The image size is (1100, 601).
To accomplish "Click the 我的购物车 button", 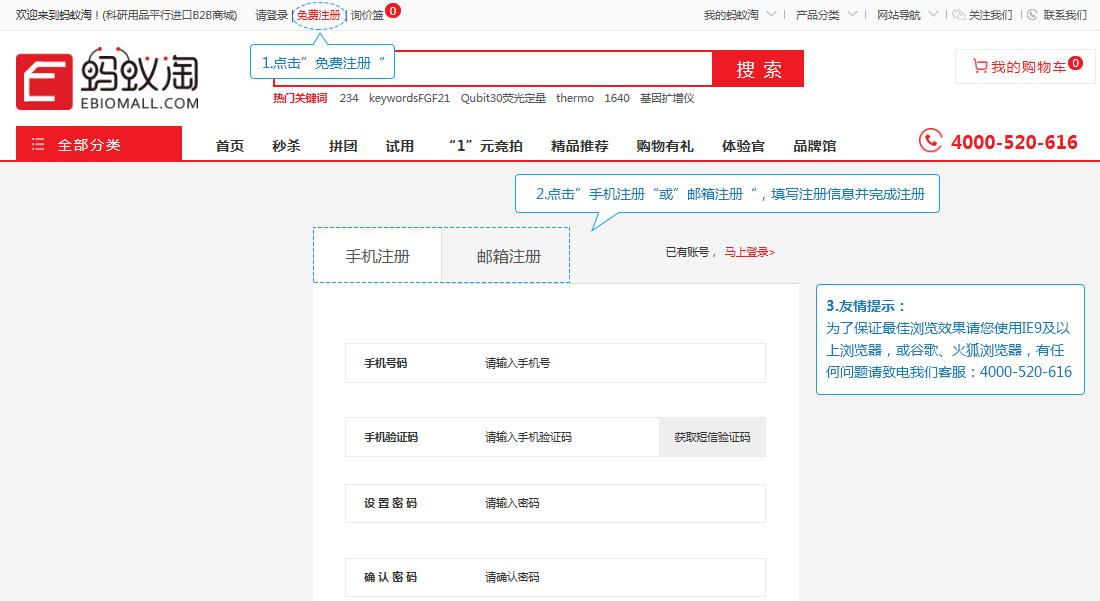I will pos(1025,67).
